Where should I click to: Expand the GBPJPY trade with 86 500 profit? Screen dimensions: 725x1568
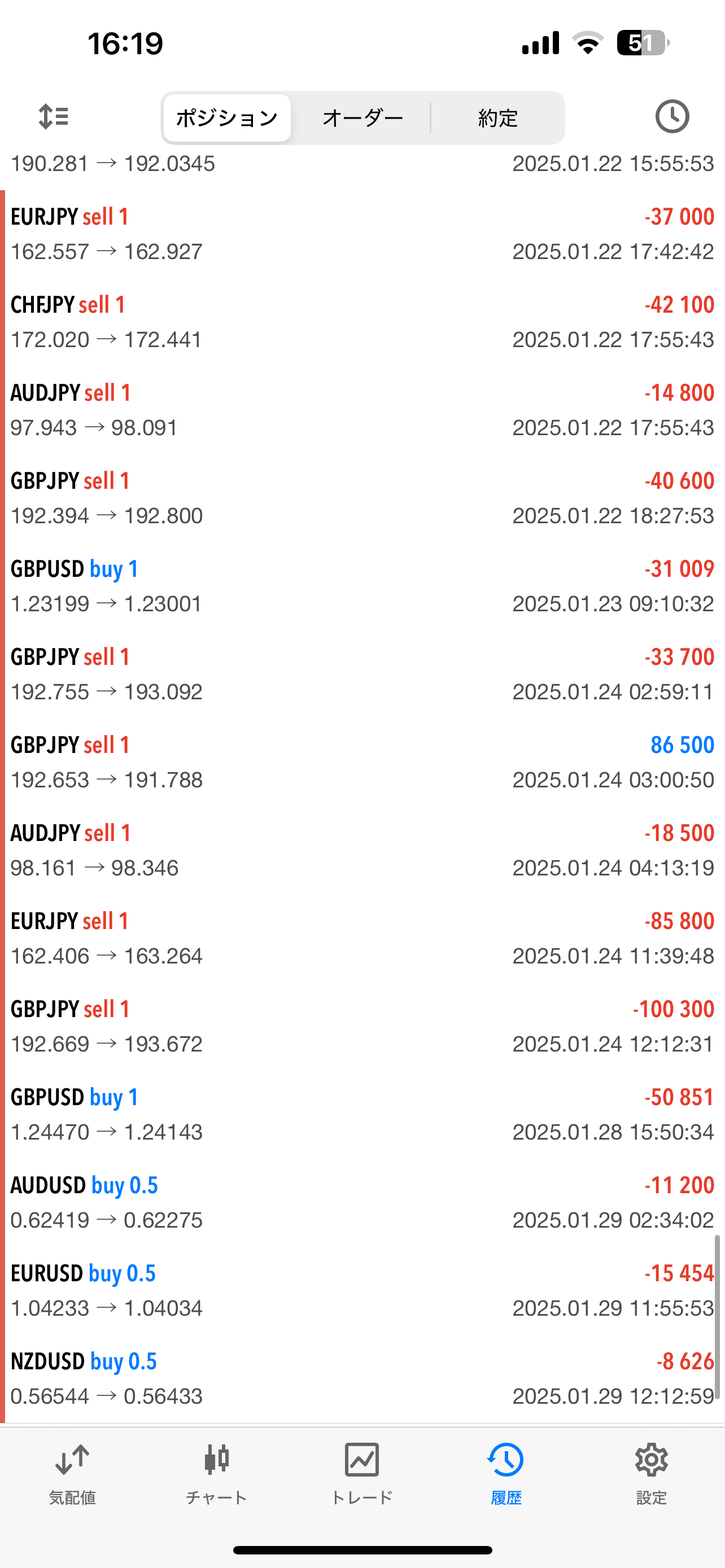(362, 762)
